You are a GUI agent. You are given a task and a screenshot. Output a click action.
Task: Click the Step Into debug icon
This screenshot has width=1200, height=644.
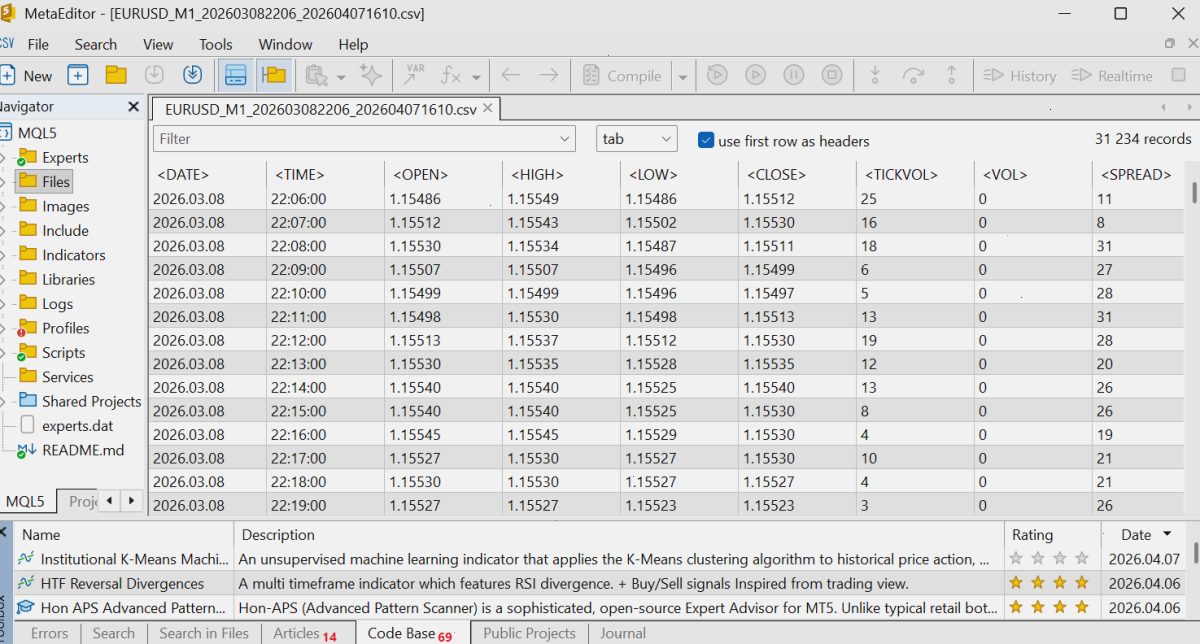[x=875, y=75]
